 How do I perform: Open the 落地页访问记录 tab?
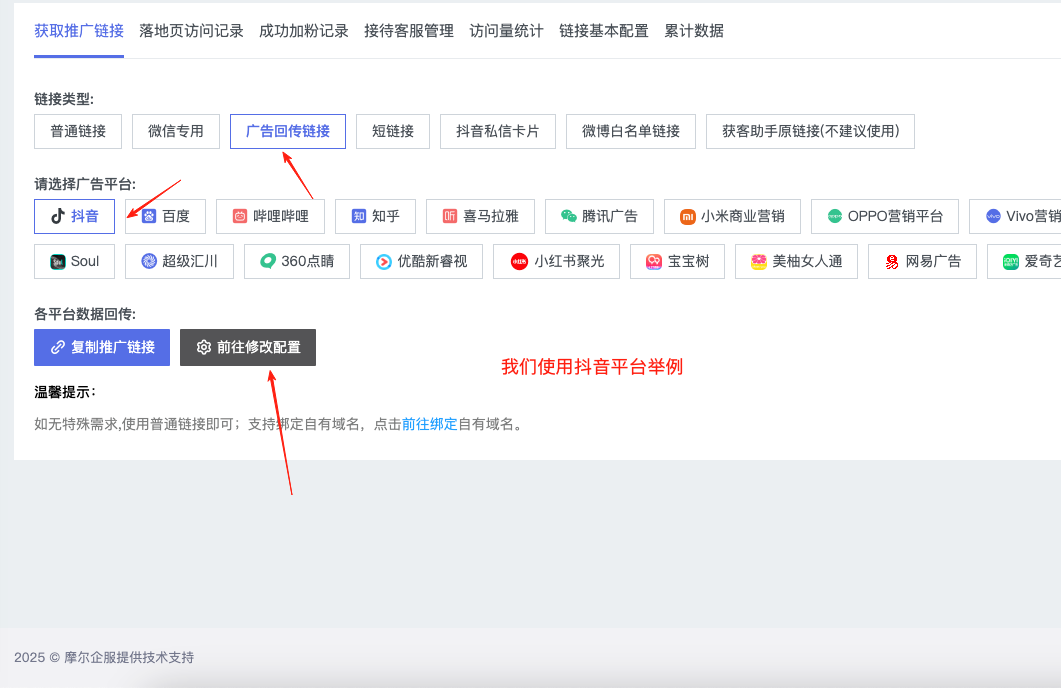191,30
